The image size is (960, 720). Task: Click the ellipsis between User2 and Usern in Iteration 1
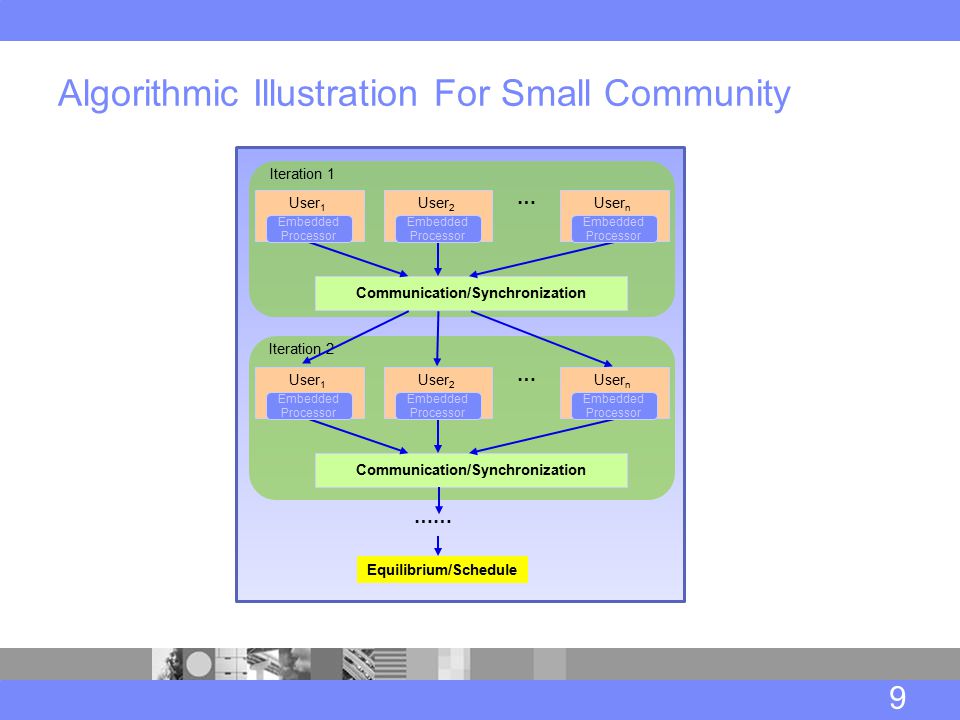click(x=527, y=203)
